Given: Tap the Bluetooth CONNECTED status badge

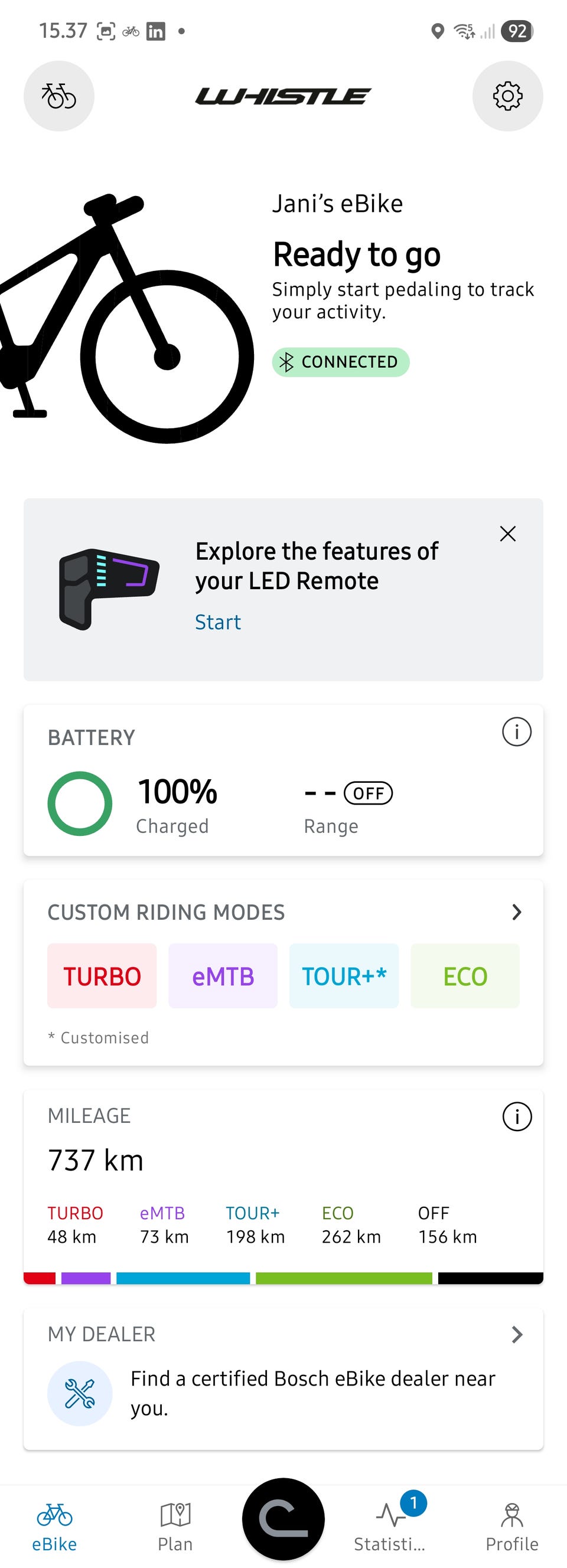Looking at the screenshot, I should pos(340,362).
